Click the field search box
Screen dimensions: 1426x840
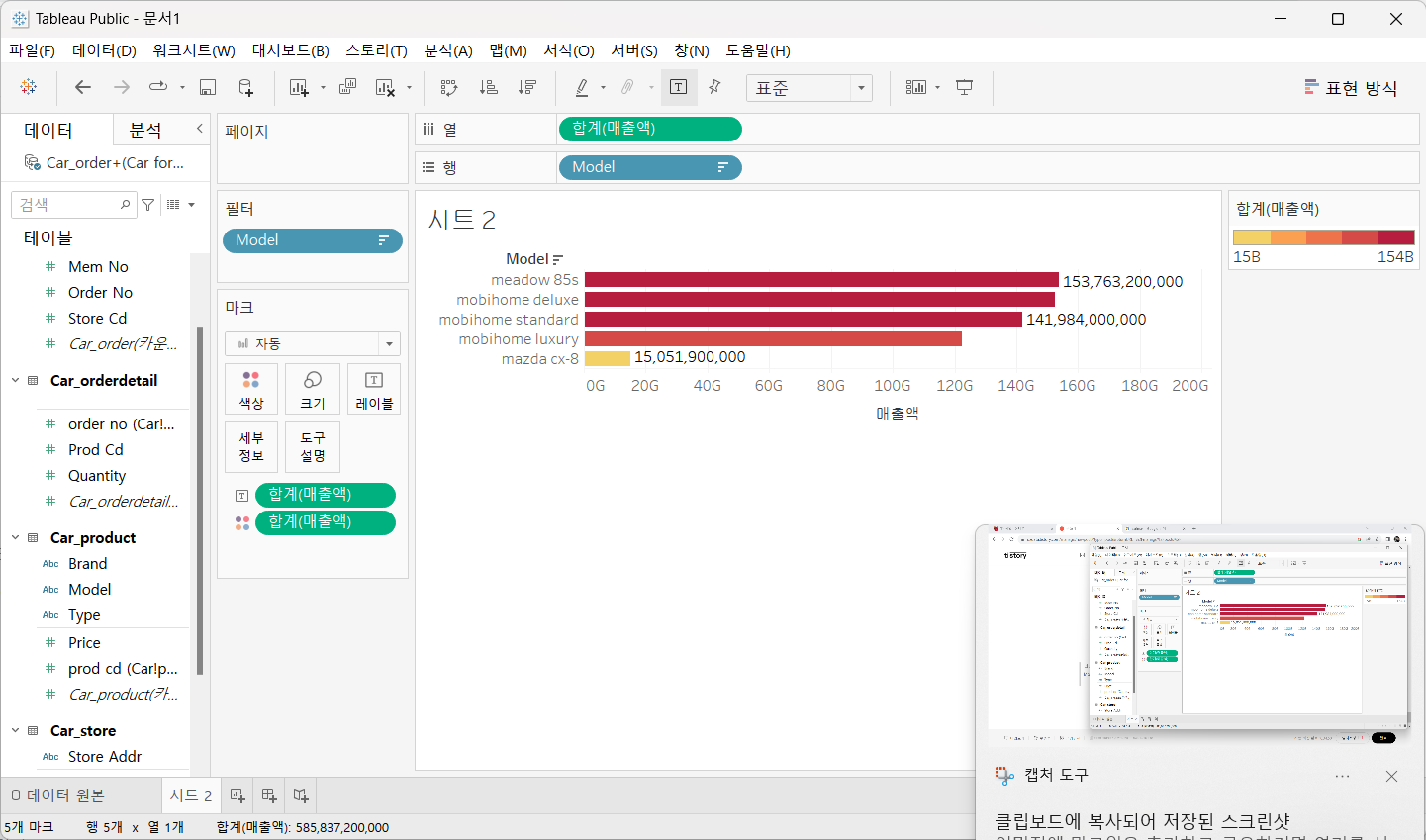[x=73, y=205]
